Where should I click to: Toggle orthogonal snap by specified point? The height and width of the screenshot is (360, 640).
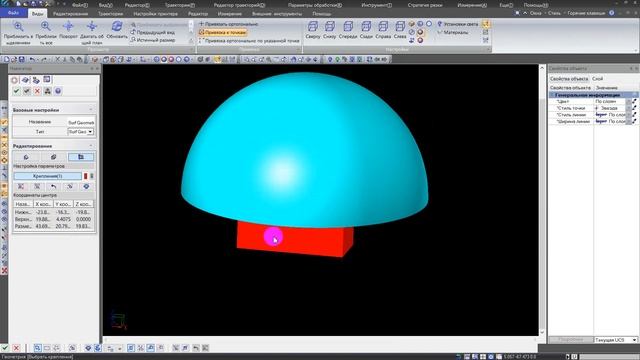coord(249,41)
